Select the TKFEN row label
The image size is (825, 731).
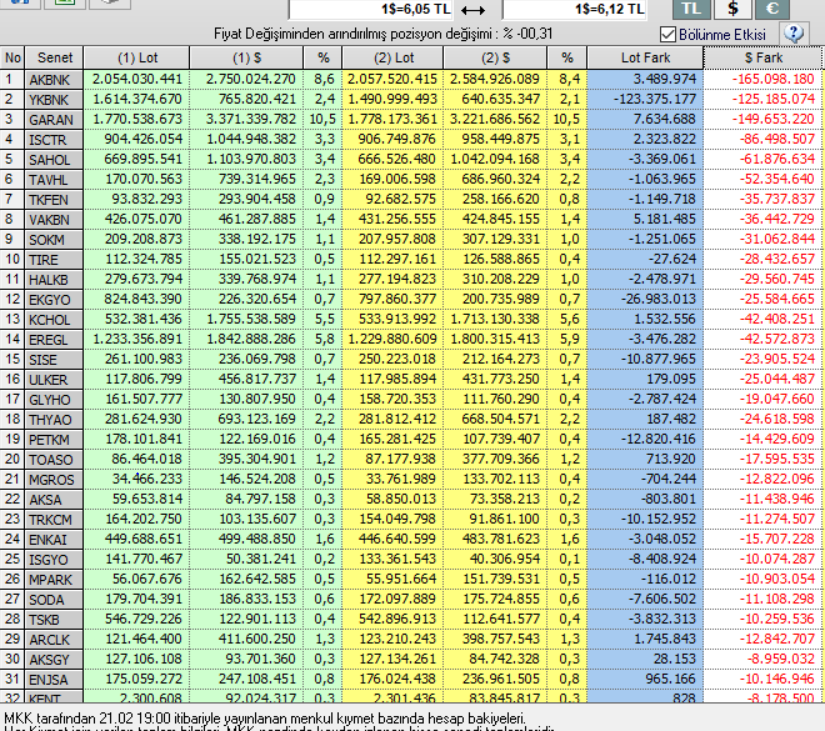click(x=54, y=200)
